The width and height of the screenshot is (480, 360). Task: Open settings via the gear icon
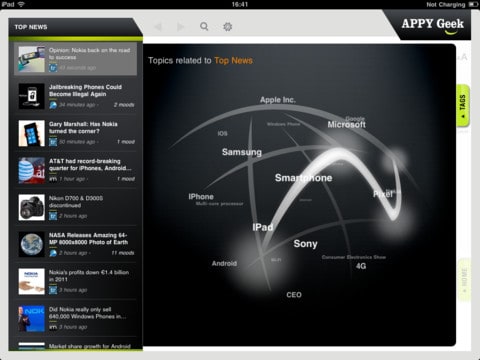click(228, 27)
